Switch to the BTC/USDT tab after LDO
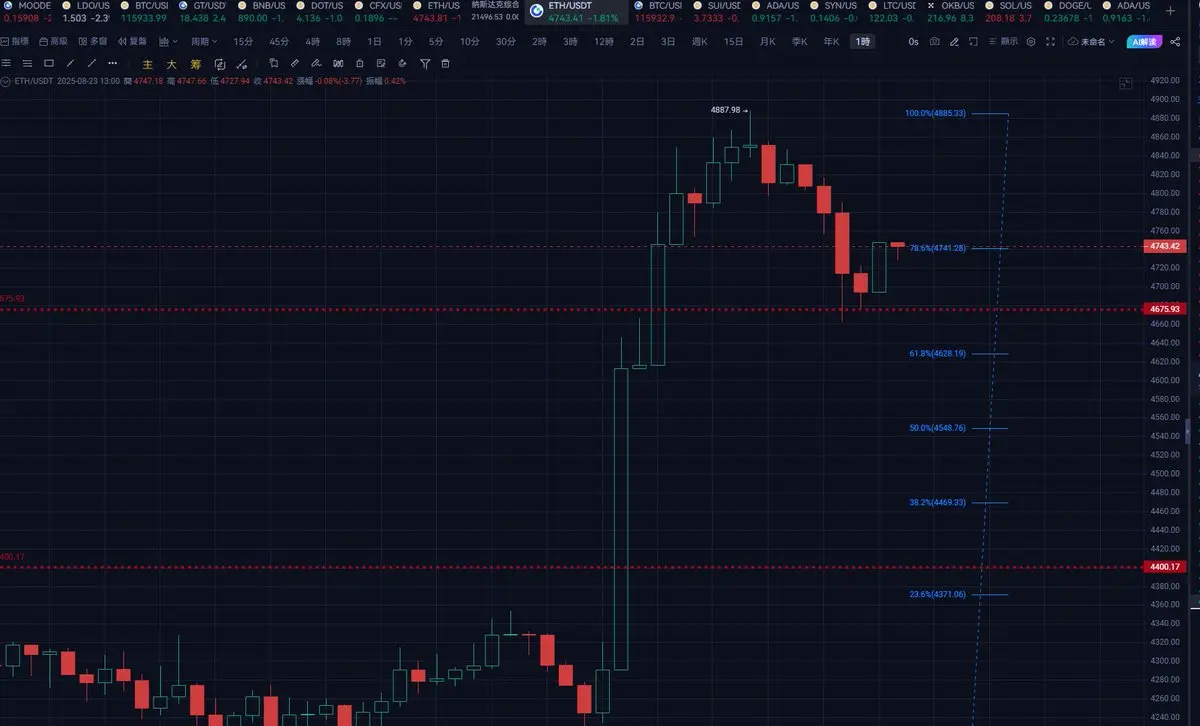Viewport: 1200px width, 726px height. pyautogui.click(x=143, y=12)
